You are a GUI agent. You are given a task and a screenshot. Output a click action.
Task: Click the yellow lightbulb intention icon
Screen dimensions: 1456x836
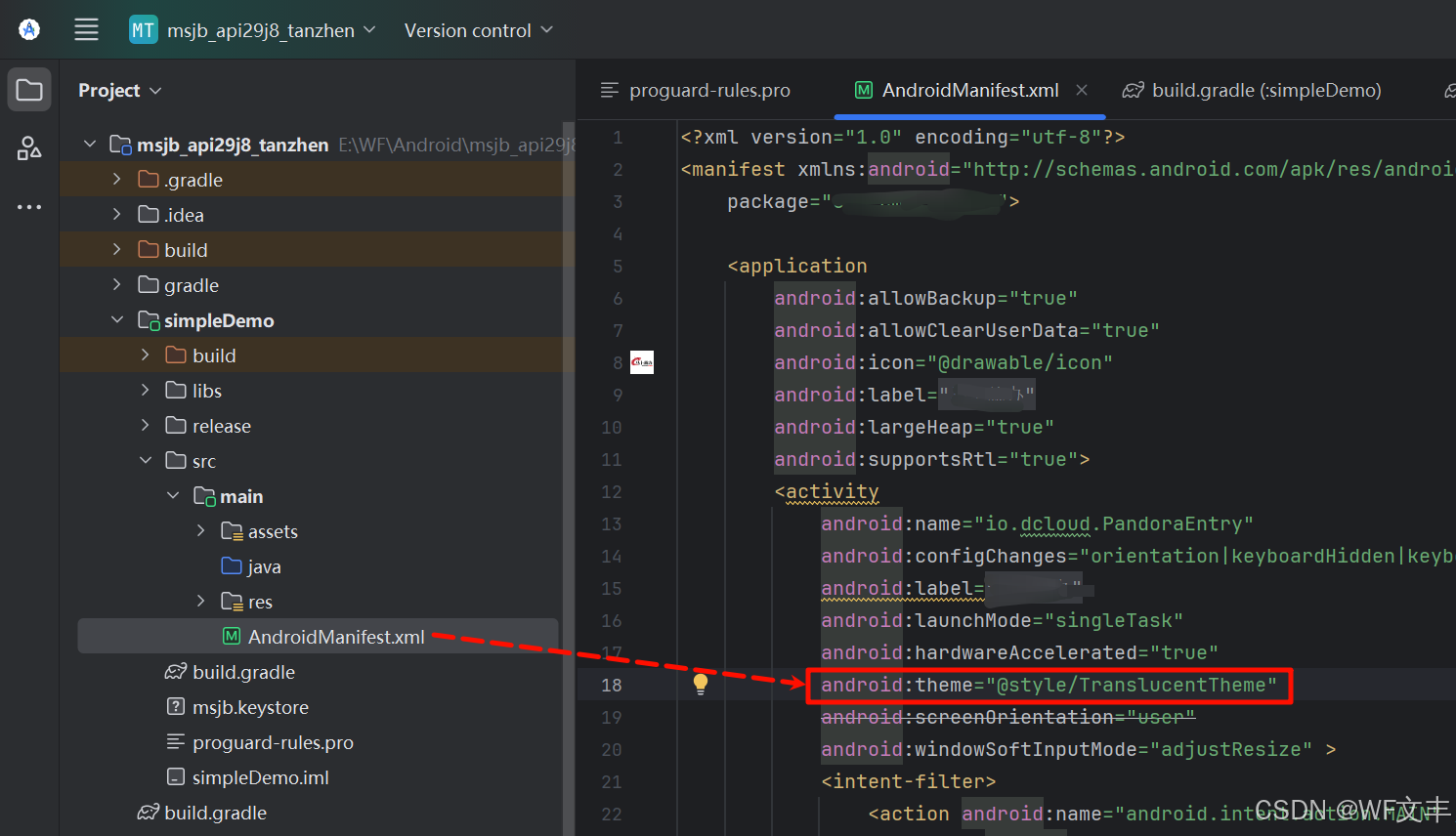[x=701, y=685]
